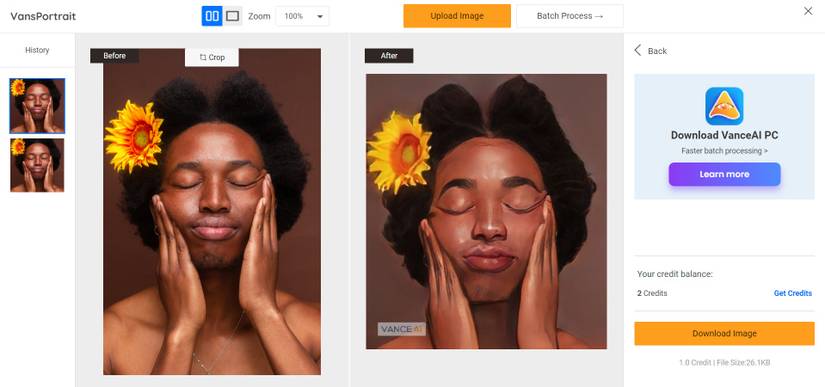Open the Faster batch processing link
Image resolution: width=825 pixels, height=387 pixels.
coord(724,151)
